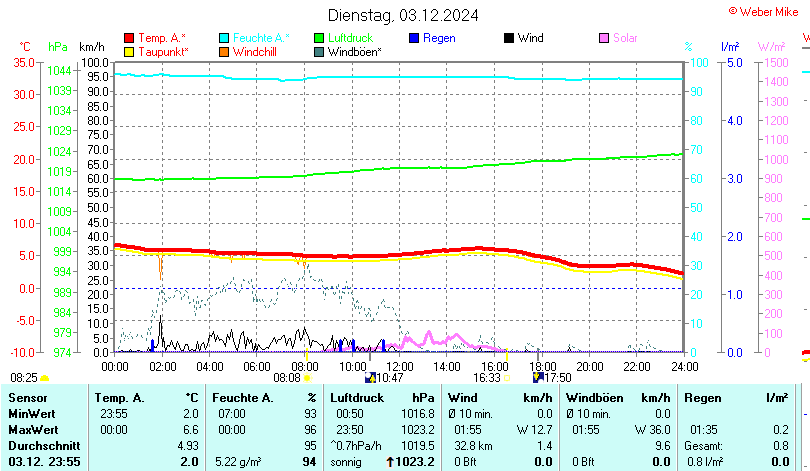
Task: Click the MinWert row label
Action: click(x=32, y=414)
